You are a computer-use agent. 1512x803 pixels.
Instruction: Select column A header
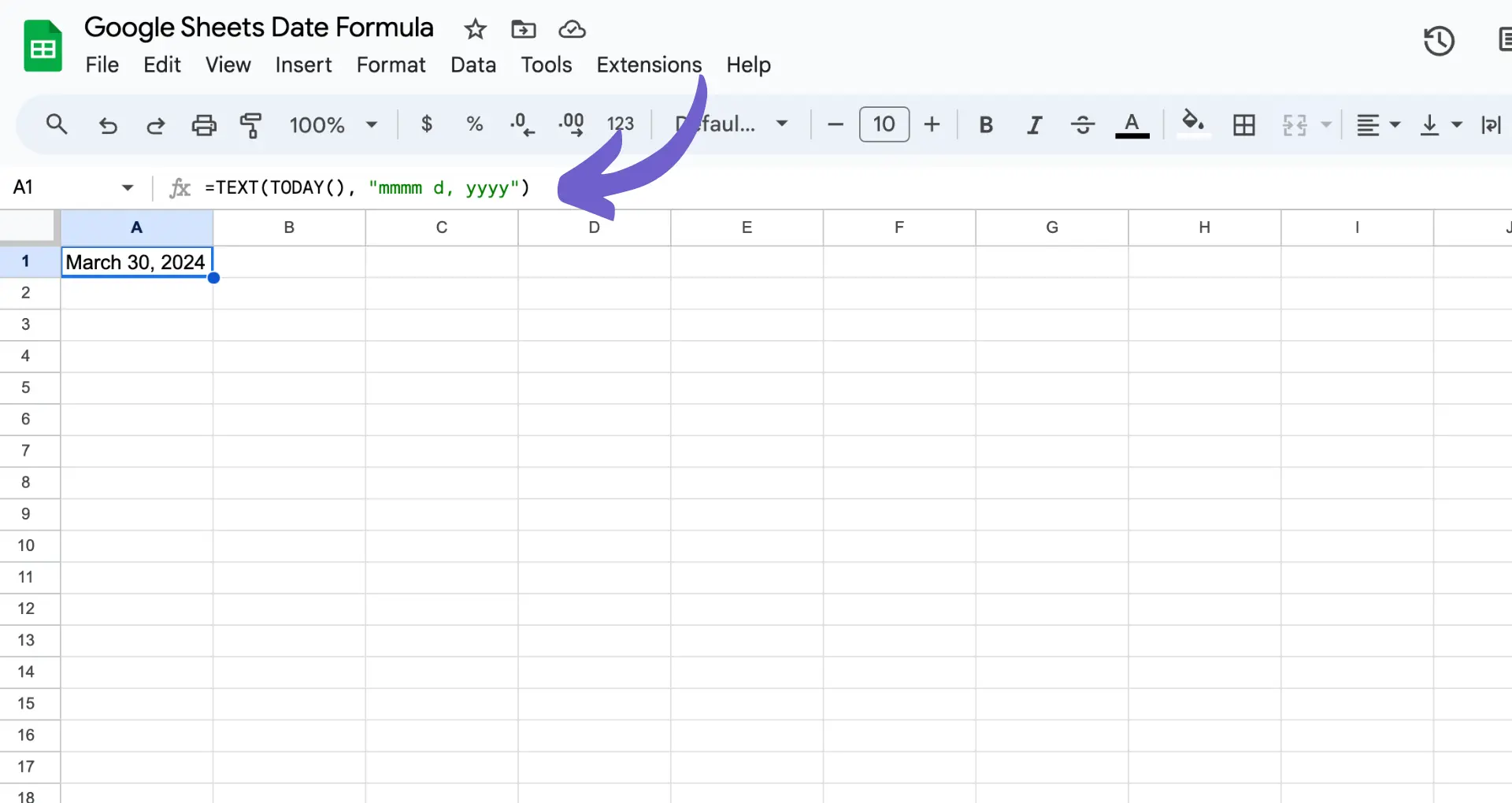(x=137, y=228)
